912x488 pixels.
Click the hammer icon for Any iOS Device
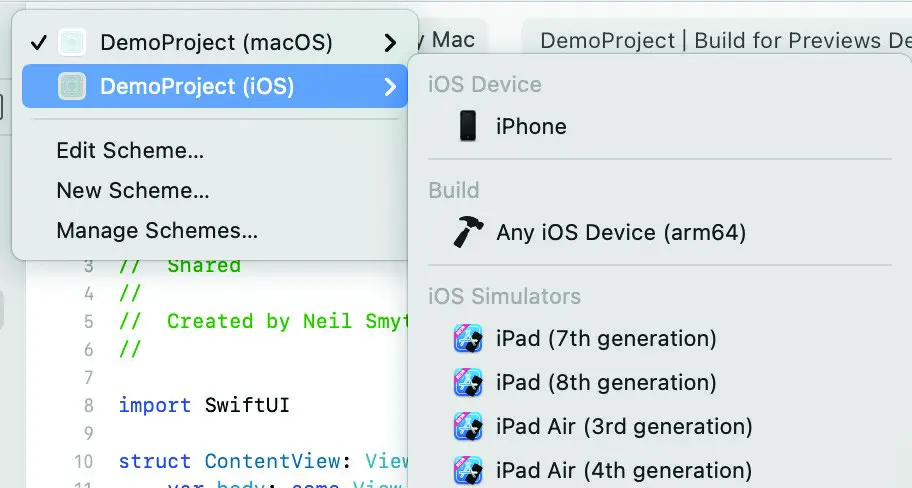coord(468,232)
